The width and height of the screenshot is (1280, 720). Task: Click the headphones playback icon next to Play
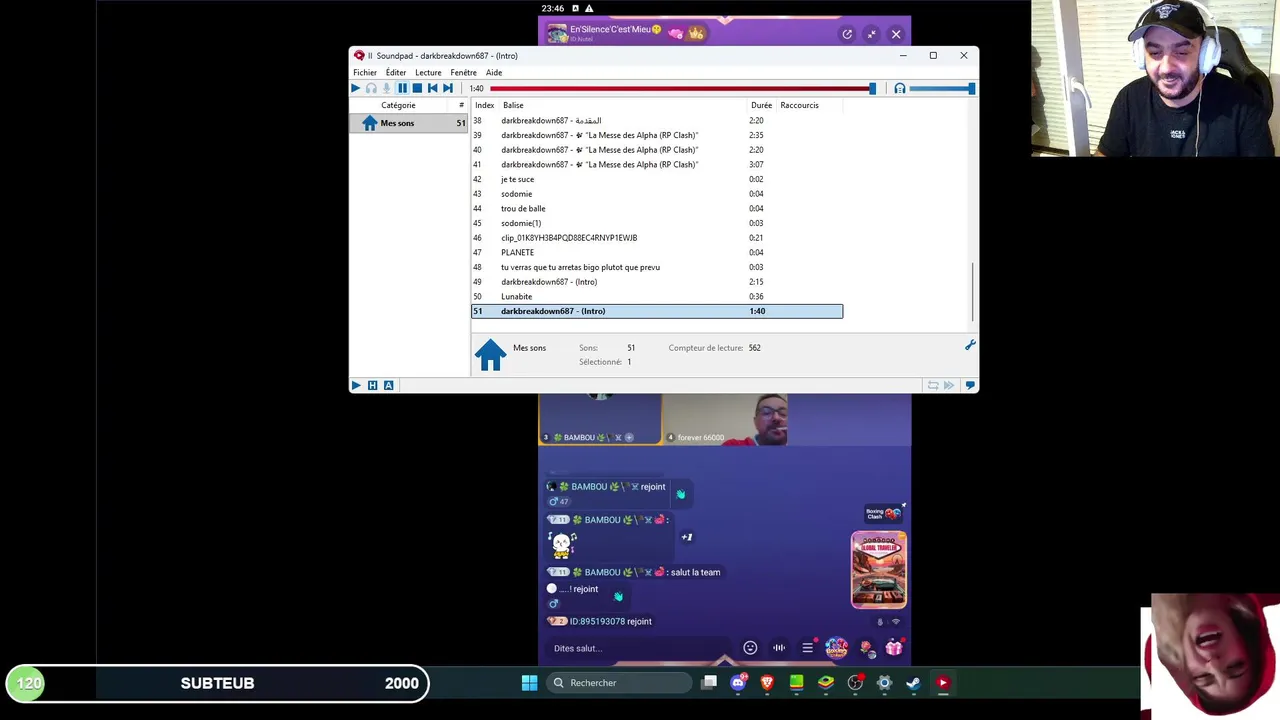tap(371, 89)
